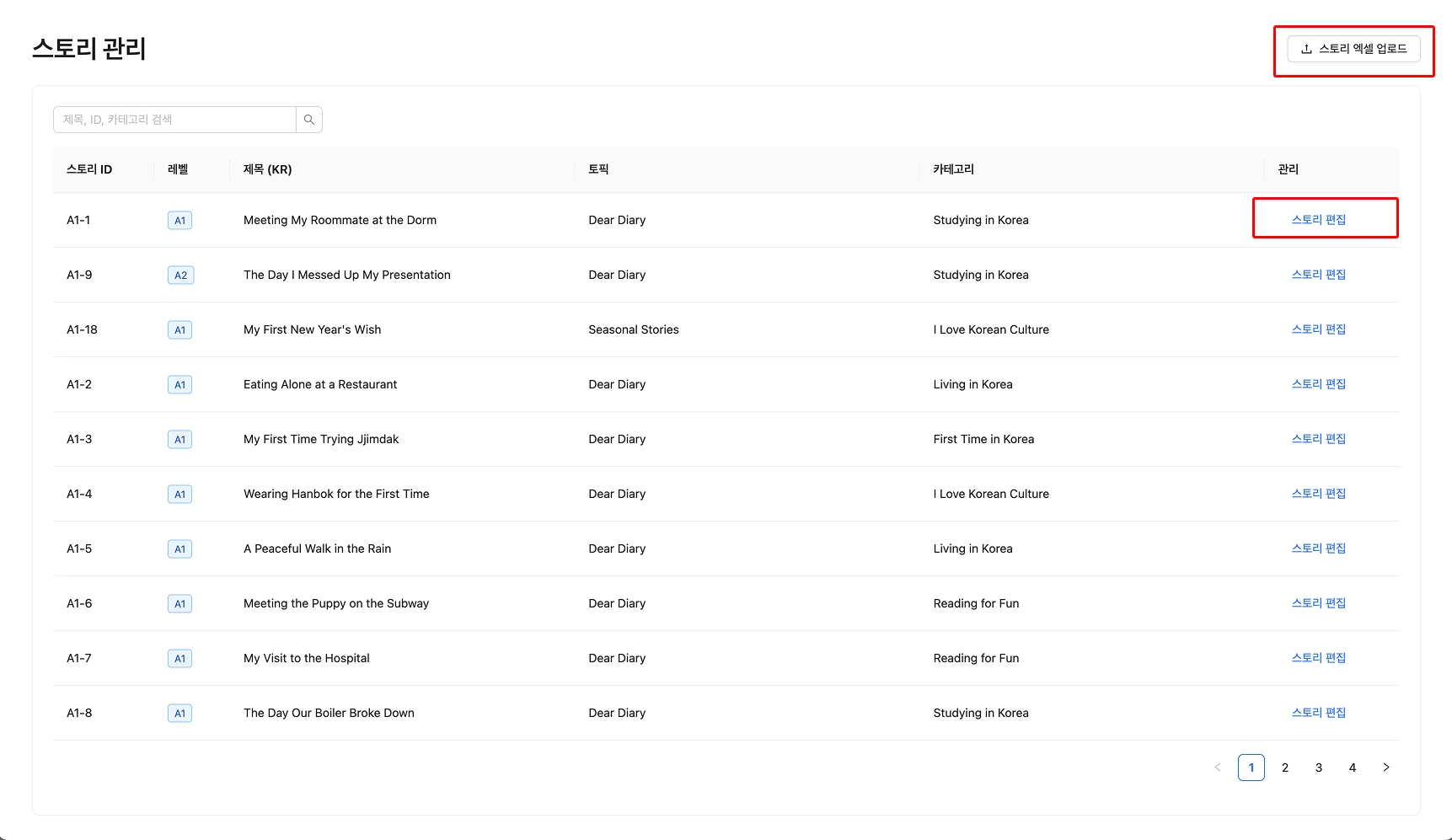This screenshot has height=840, width=1452.
Task: Select title A Peaceful Walk in the Rain
Action: tap(318, 548)
